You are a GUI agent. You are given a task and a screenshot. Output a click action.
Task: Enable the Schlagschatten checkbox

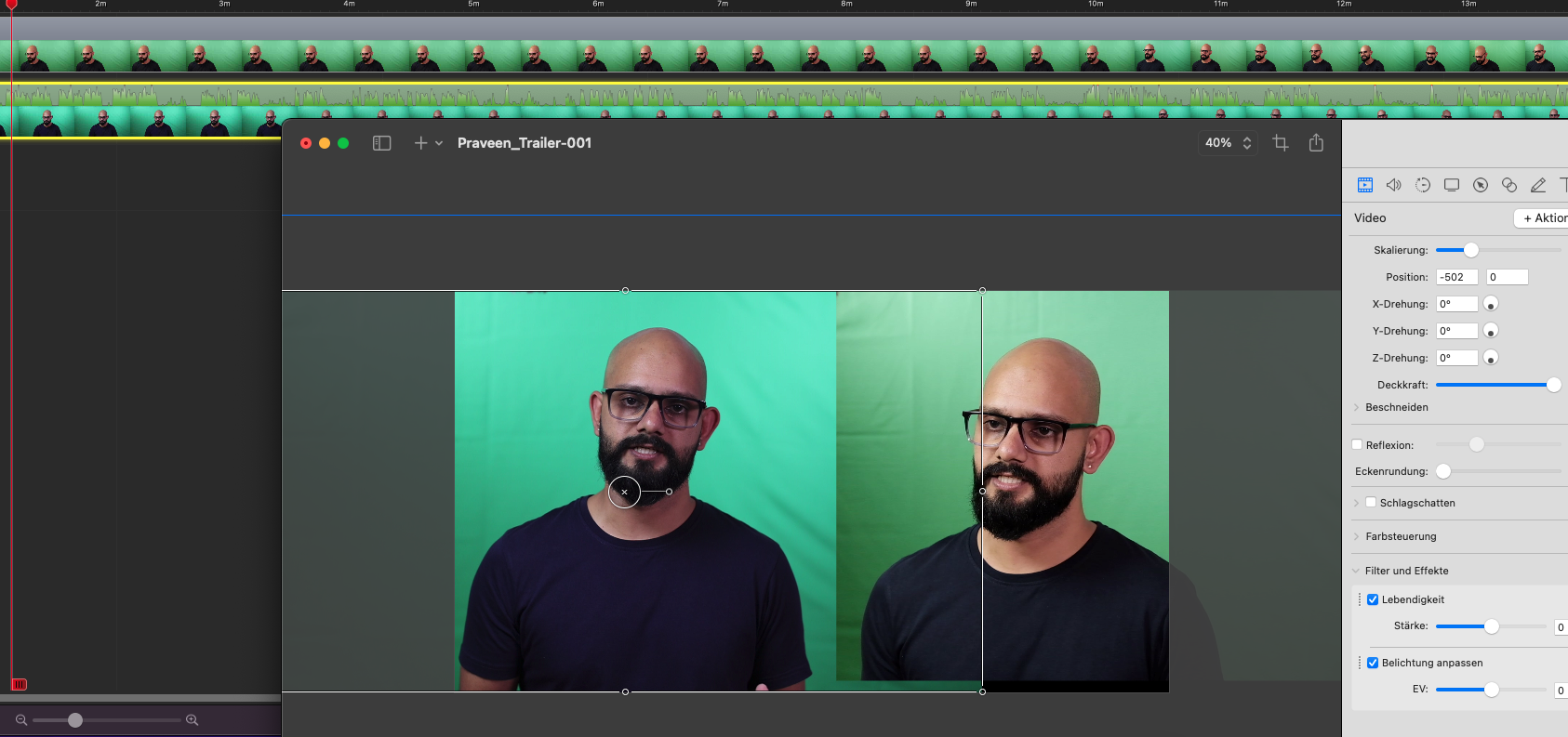pos(1371,503)
